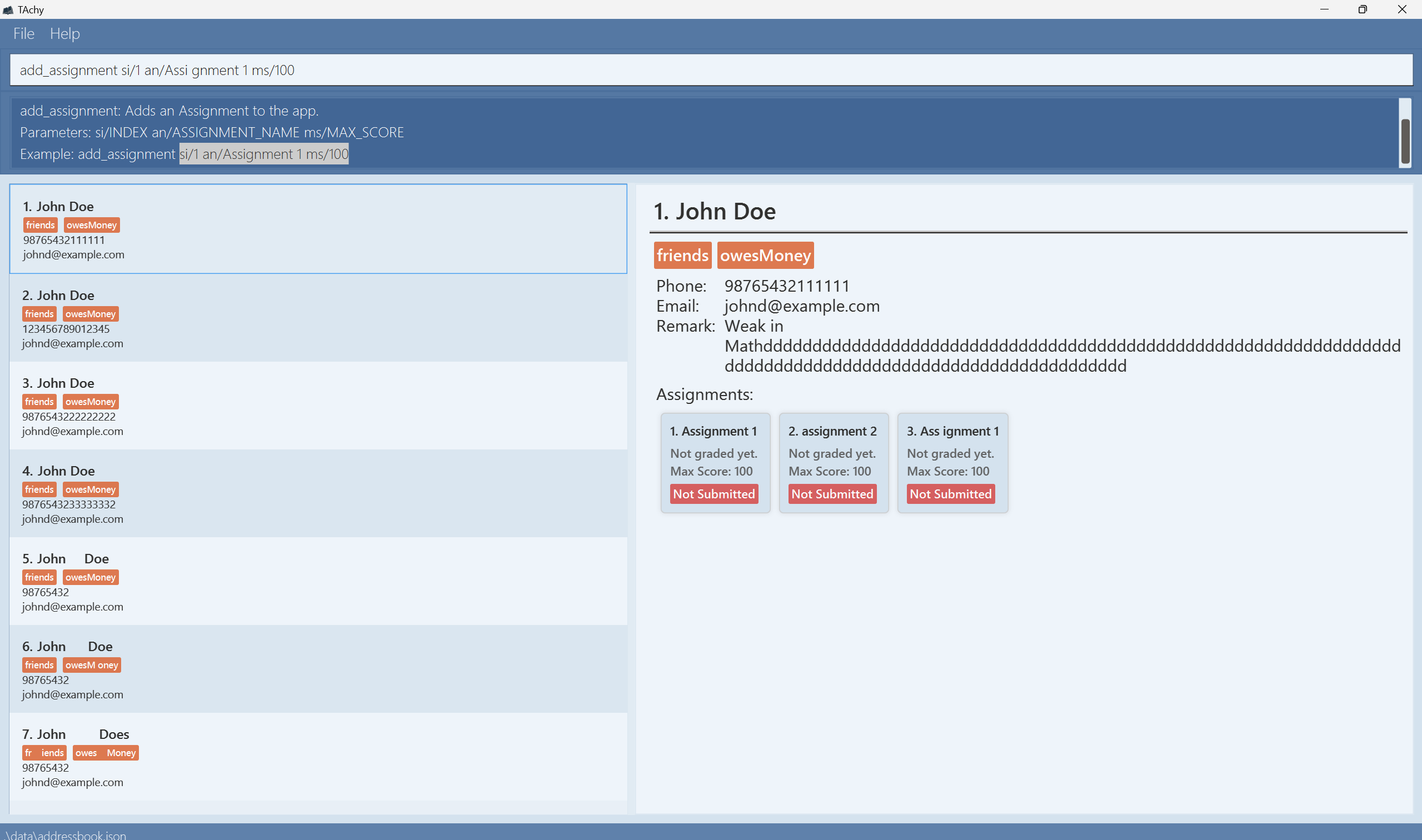Click the large owesMoney tag in details

(x=765, y=256)
